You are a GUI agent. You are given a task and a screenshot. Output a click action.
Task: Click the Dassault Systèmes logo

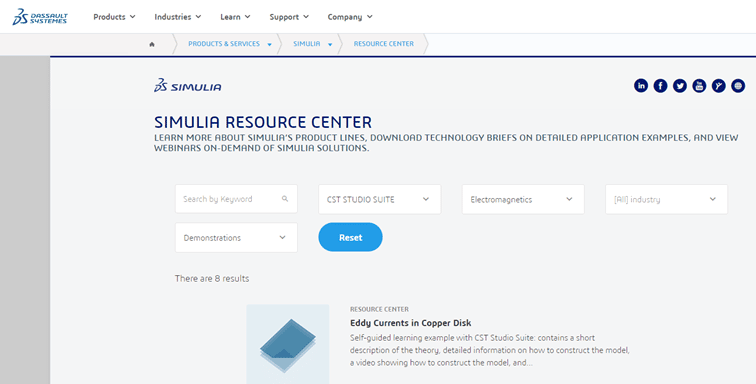click(40, 16)
